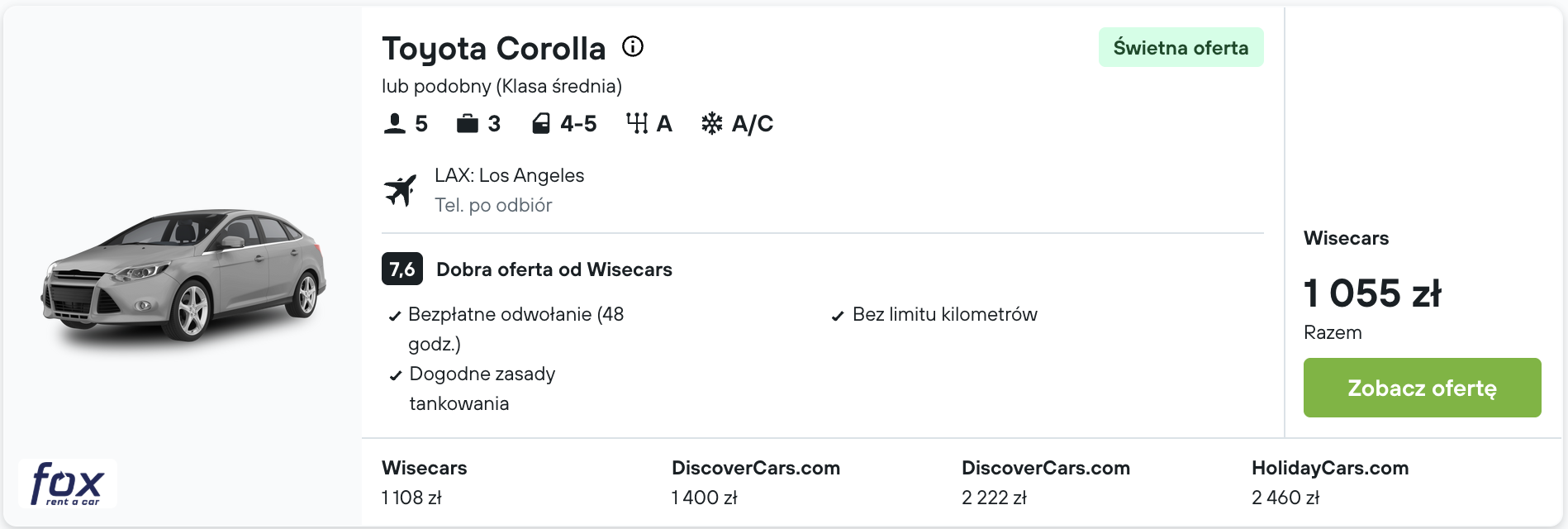This screenshot has height=529, width=1568.
Task: Select the Wisecars 1 108 zł offer
Action: (425, 483)
